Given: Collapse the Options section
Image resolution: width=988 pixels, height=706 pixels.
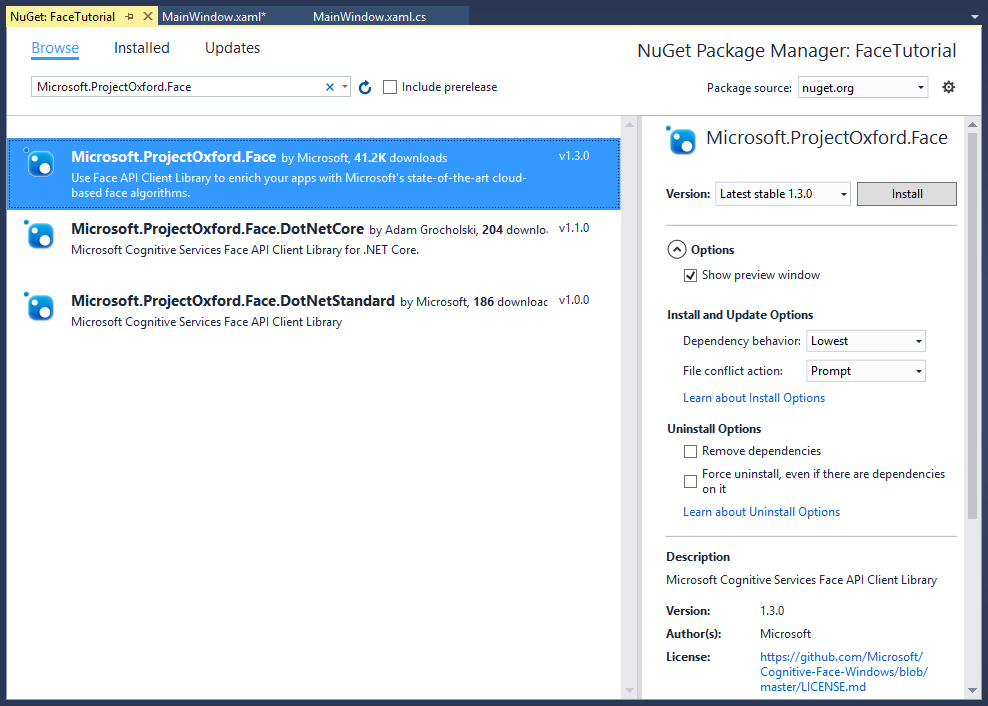Looking at the screenshot, I should [x=676, y=250].
